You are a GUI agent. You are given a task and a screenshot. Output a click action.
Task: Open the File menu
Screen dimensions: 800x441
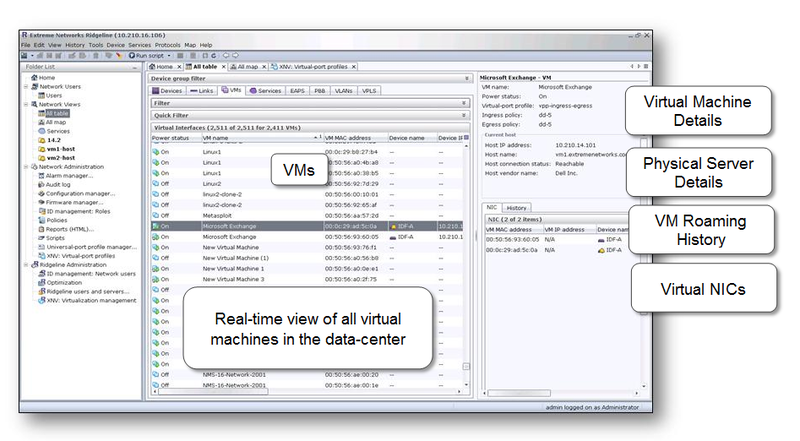click(x=26, y=45)
